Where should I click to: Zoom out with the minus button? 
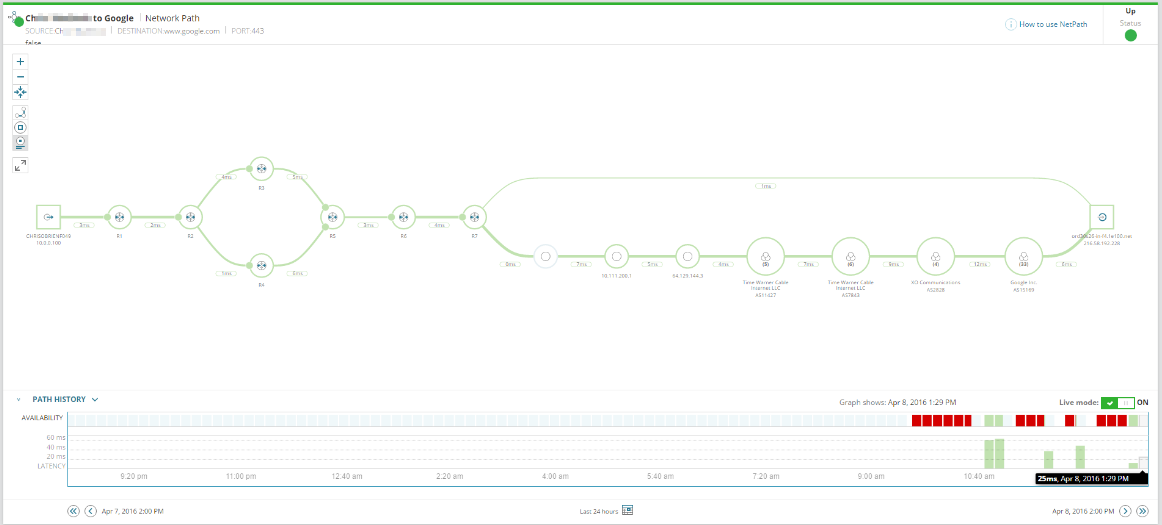click(x=20, y=76)
